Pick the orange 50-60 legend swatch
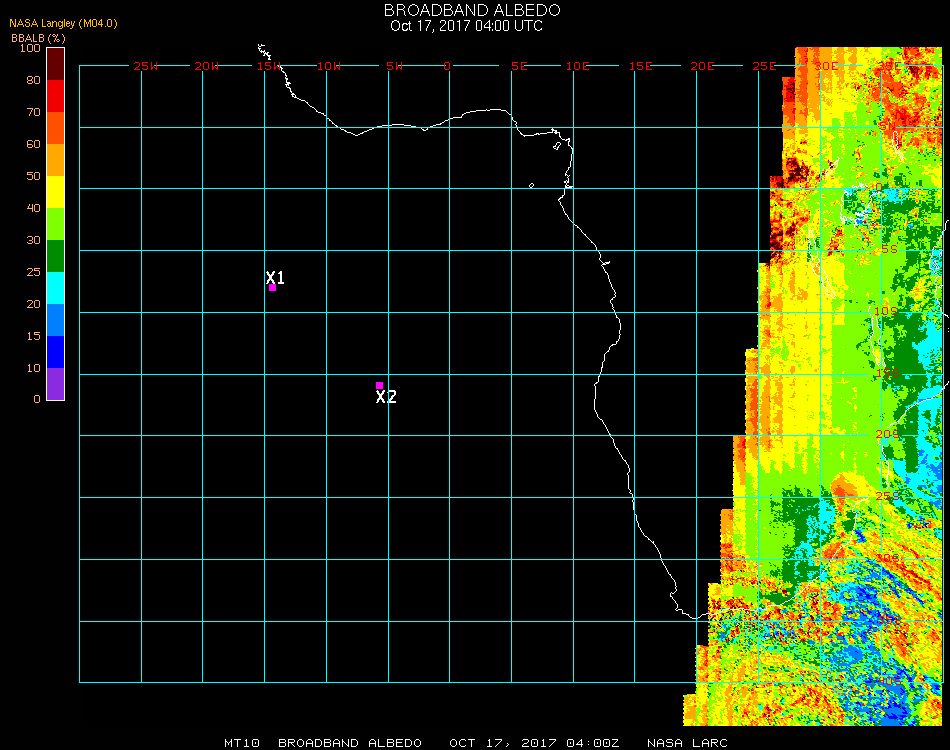950x750 pixels. coord(56,160)
